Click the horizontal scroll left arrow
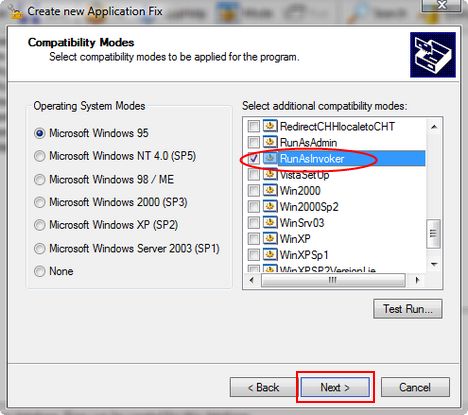This screenshot has height=415, width=468. click(252, 280)
